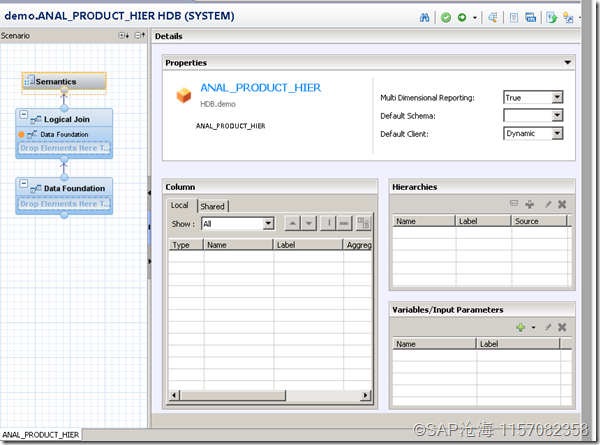
Task: Click the edit hierarchy pencil icon
Action: (x=548, y=204)
